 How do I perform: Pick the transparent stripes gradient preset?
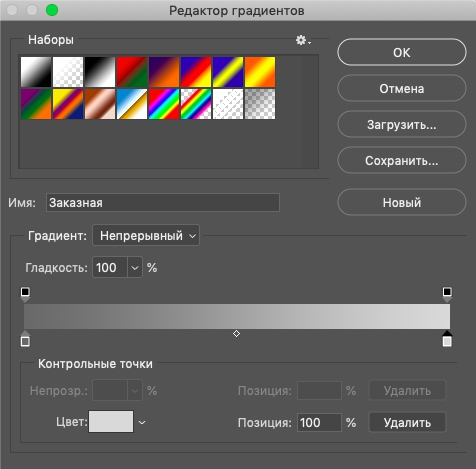pyautogui.click(x=228, y=104)
